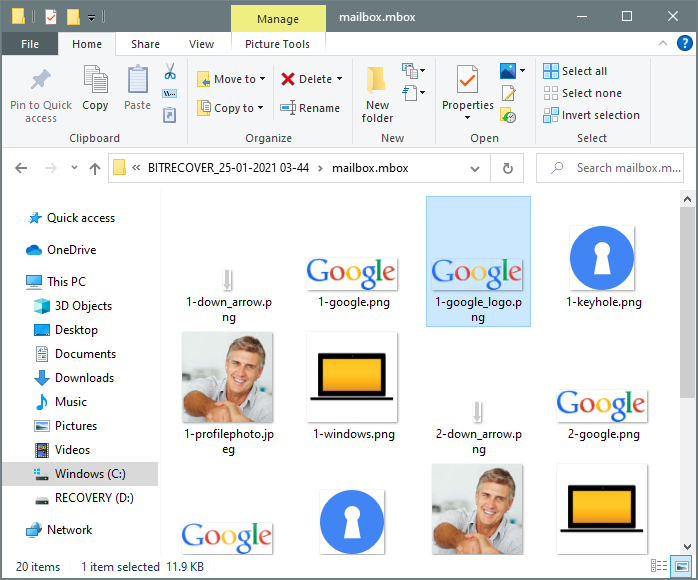Select Quick access in navigation pane

81,218
